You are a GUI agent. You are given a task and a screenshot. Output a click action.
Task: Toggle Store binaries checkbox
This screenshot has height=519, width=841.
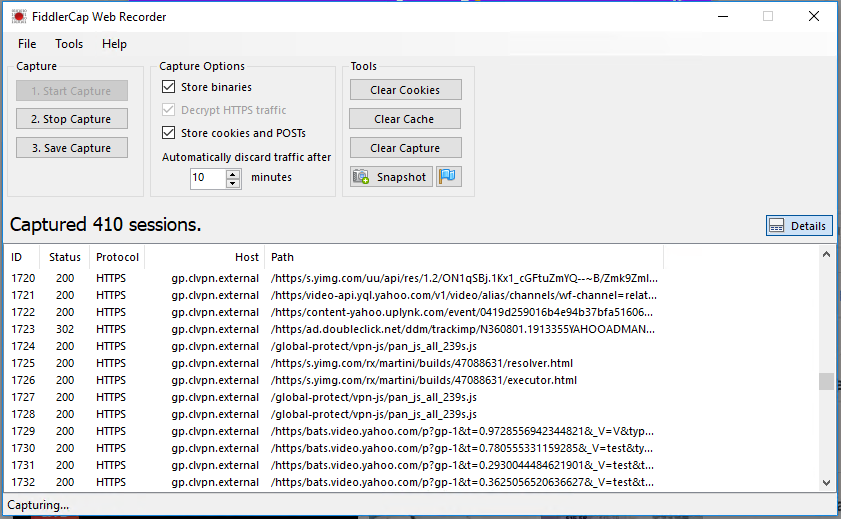click(x=169, y=87)
